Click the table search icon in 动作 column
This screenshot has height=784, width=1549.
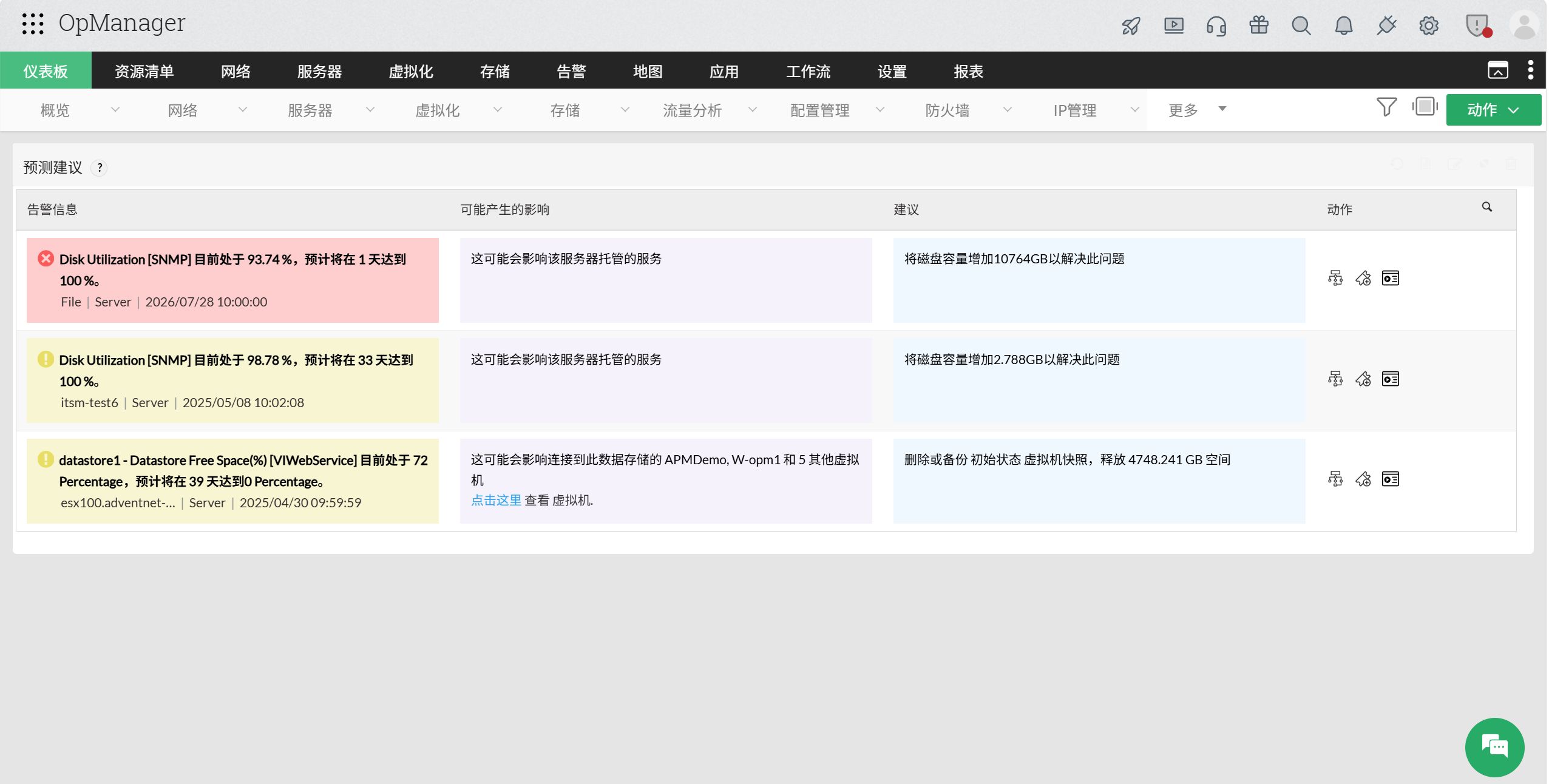point(1486,207)
